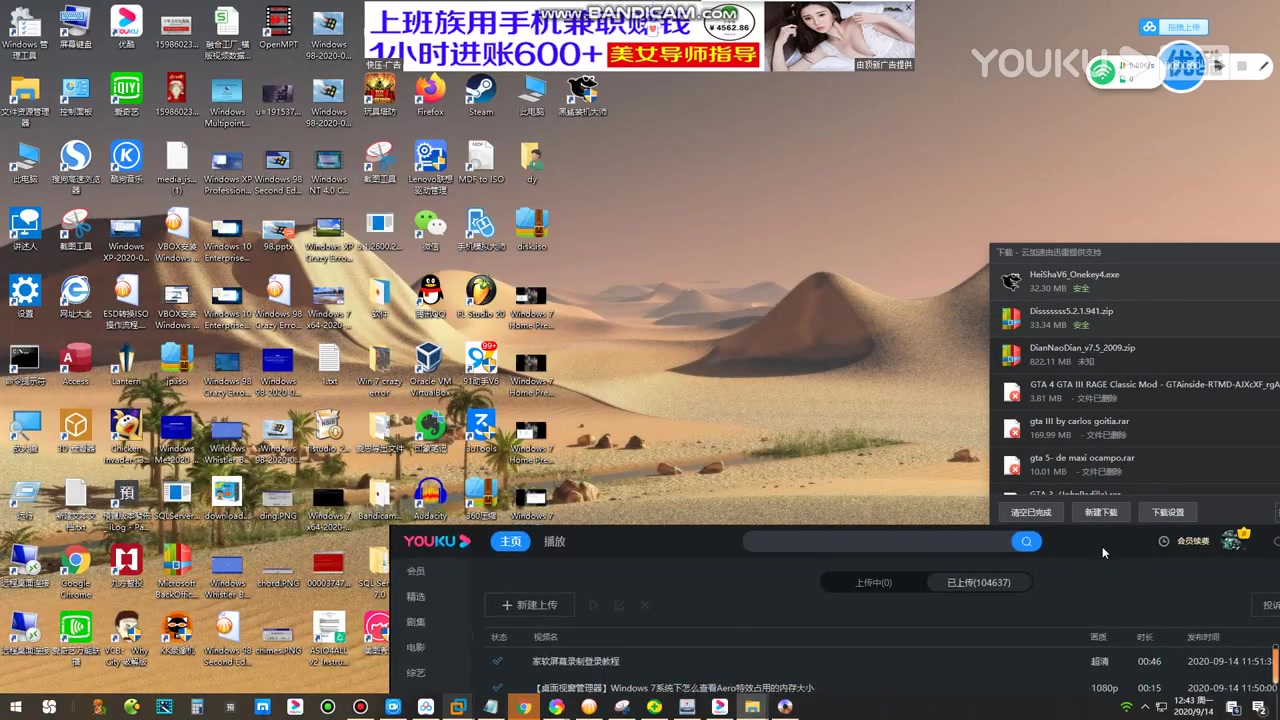
Task: Open the Lenovo driver management shortcut
Action: [x=430, y=167]
